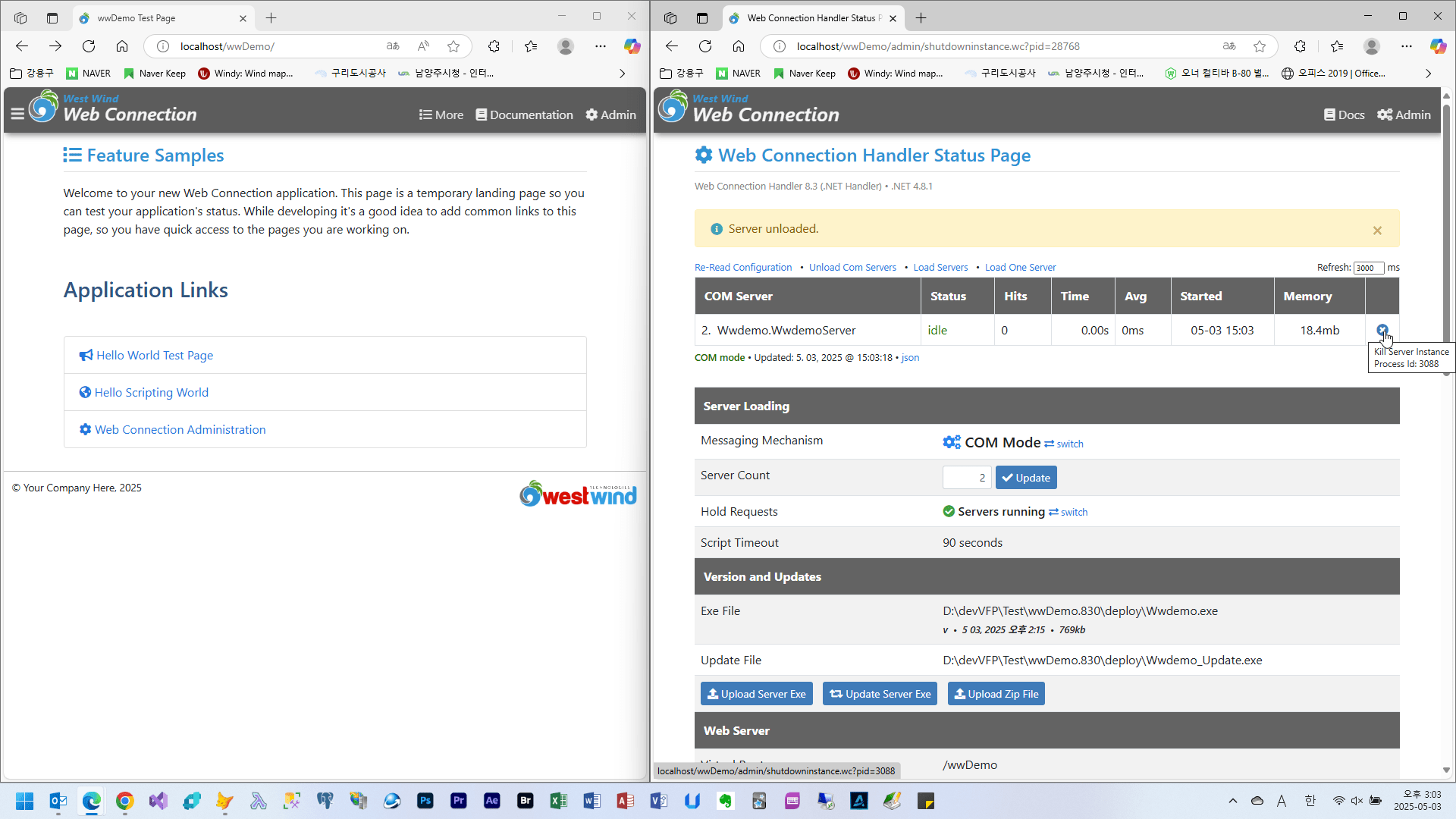Refresh the Handler Status page
1456x819 pixels.
[x=705, y=46]
